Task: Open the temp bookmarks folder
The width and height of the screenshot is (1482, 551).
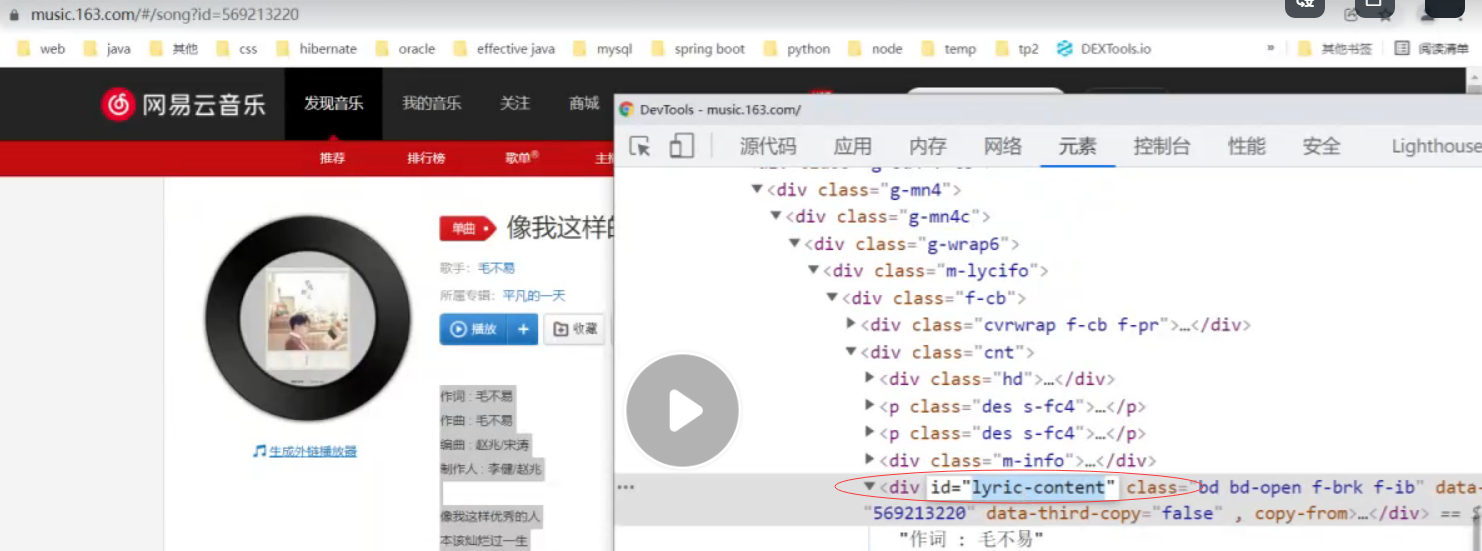Action: [948, 48]
